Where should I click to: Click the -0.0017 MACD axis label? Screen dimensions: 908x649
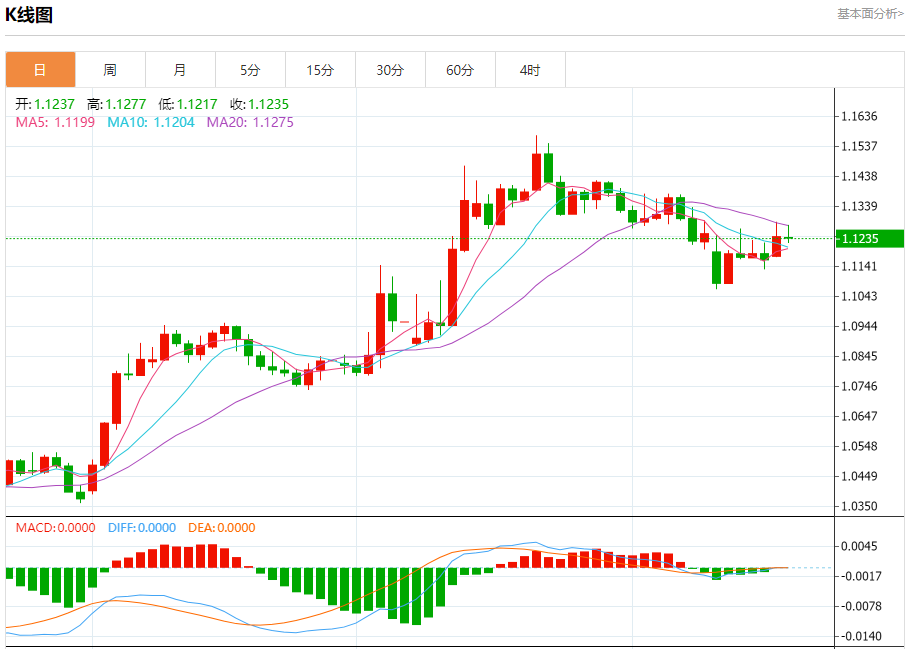(861, 576)
